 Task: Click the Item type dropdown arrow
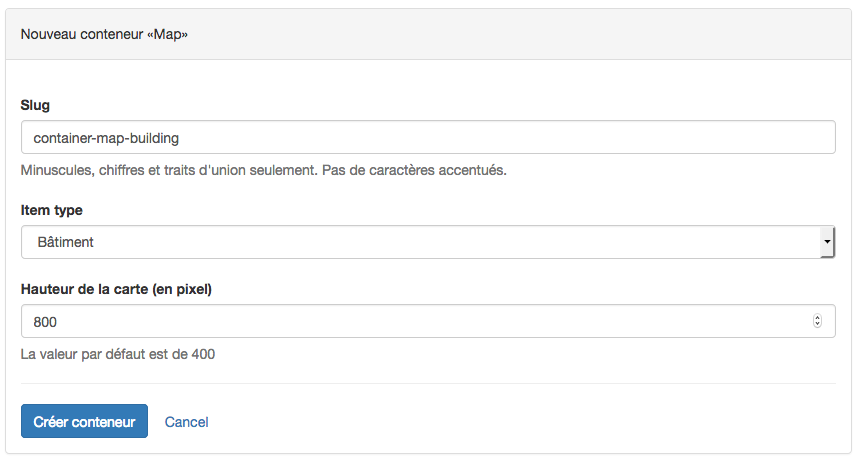click(826, 242)
